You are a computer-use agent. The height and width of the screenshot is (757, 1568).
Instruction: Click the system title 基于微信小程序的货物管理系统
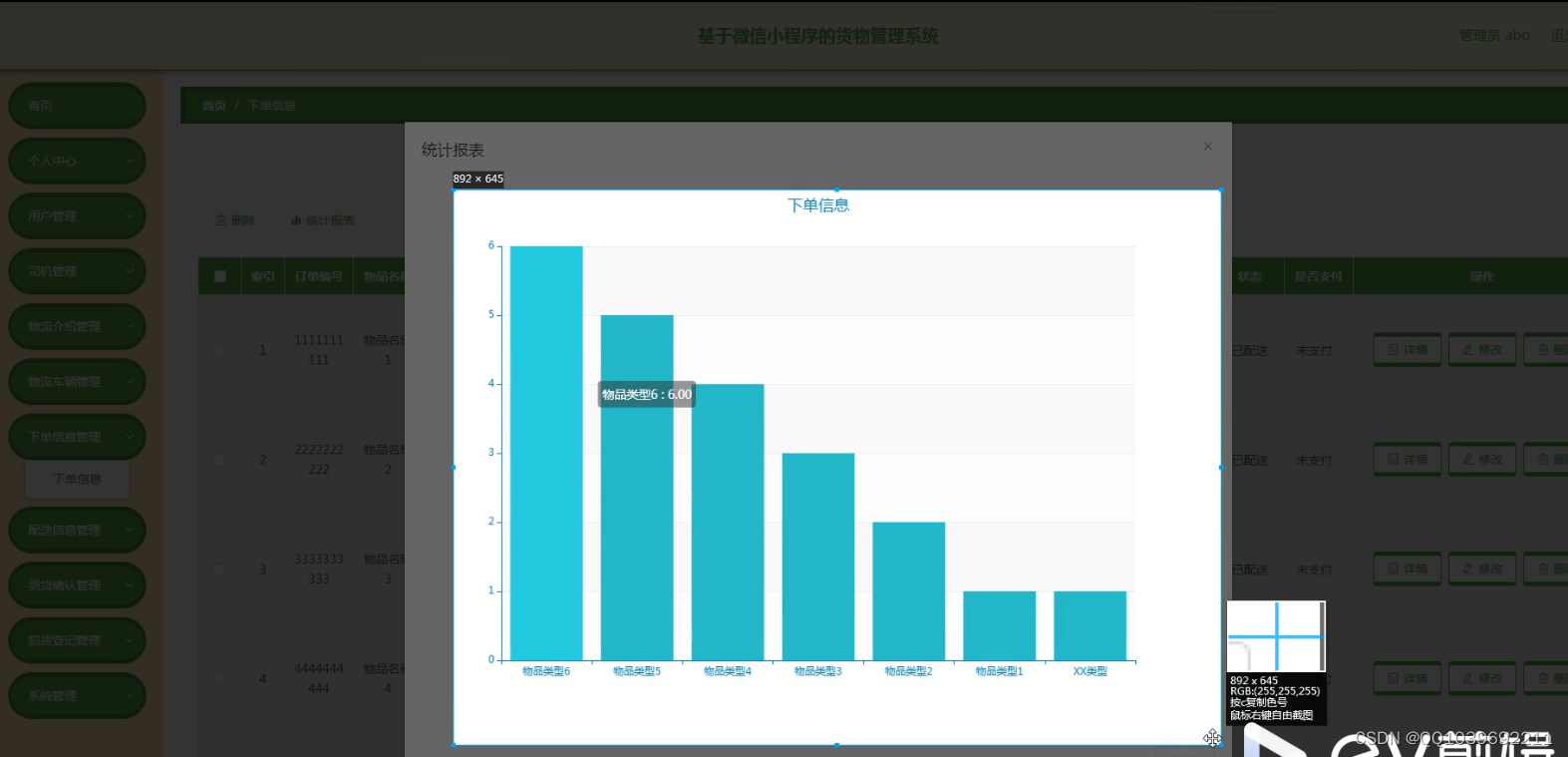coord(818,36)
